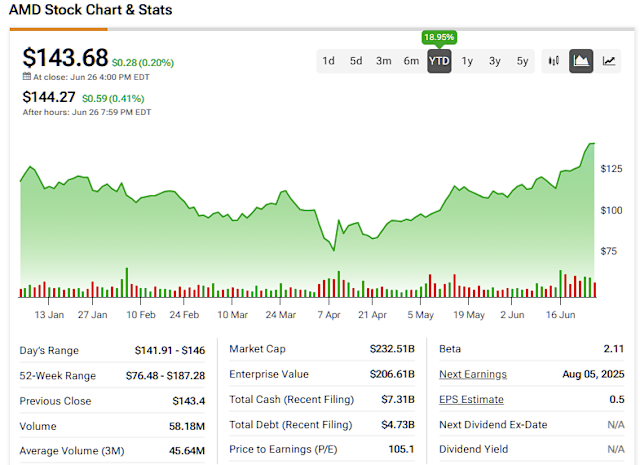This screenshot has height=465, width=640.
Task: Click the 18.95% YTD return badge
Action: 439,37
